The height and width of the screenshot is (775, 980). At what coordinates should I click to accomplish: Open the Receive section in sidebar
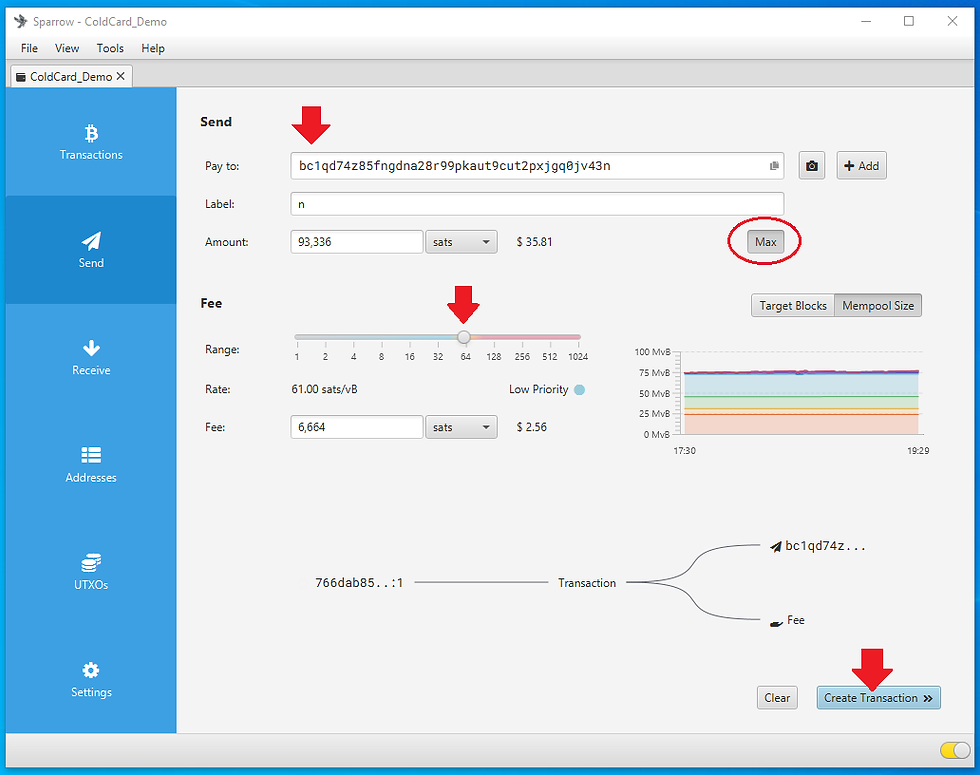click(x=91, y=358)
